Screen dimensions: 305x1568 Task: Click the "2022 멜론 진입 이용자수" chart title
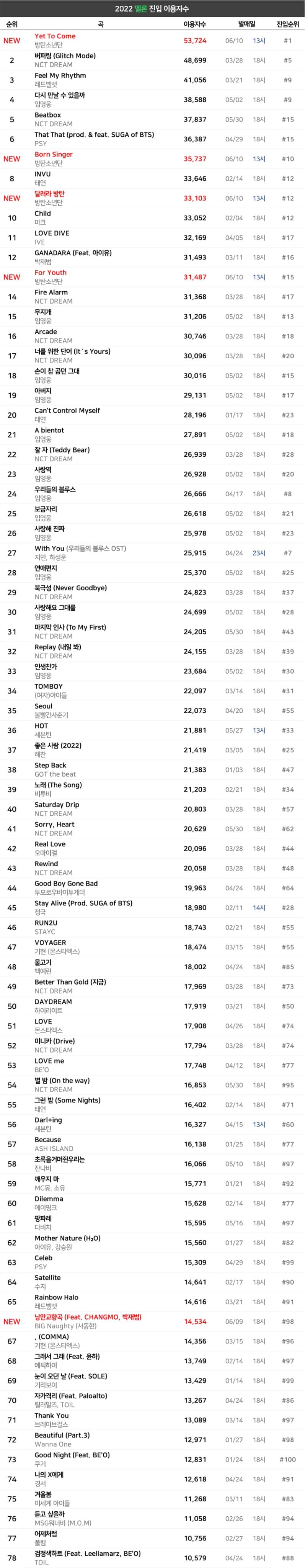(x=152, y=8)
